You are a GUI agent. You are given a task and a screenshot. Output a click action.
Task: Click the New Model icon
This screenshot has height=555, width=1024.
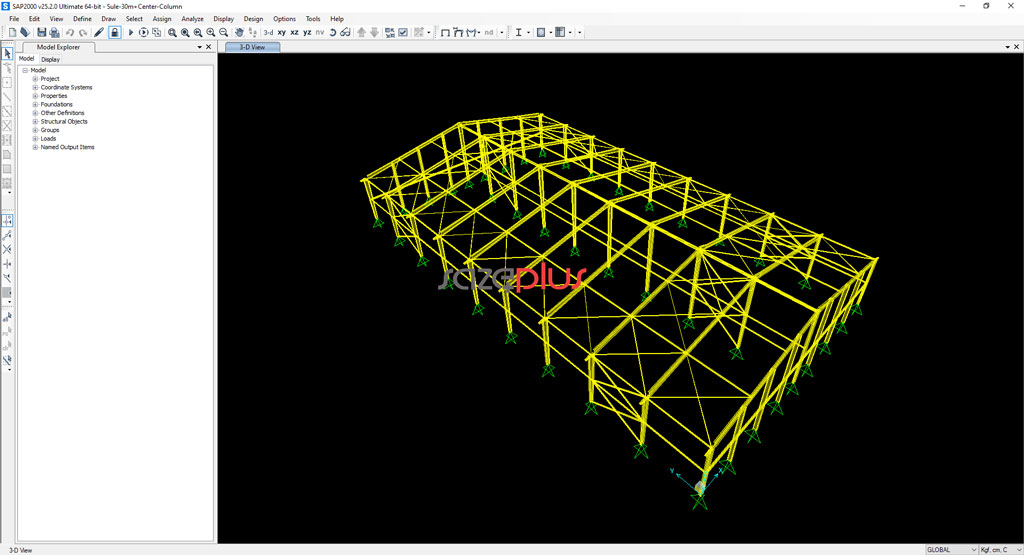(12, 32)
